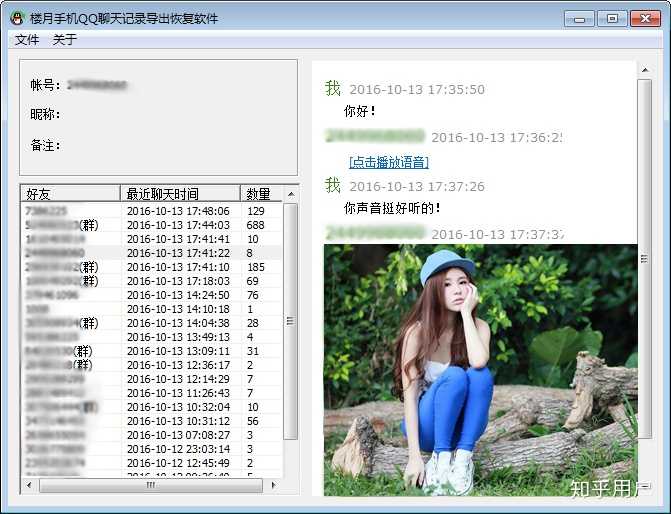The width and height of the screenshot is (671, 514).
Task: Sort by the 数量 column header
Action: tap(261, 193)
